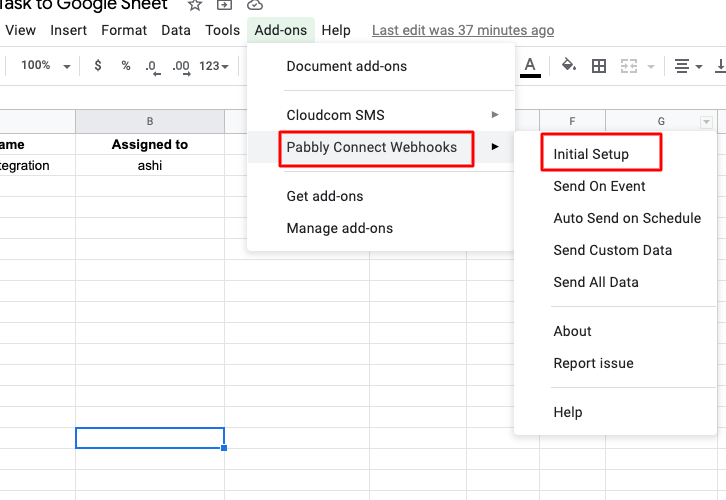Open the Tools menu

click(x=223, y=30)
